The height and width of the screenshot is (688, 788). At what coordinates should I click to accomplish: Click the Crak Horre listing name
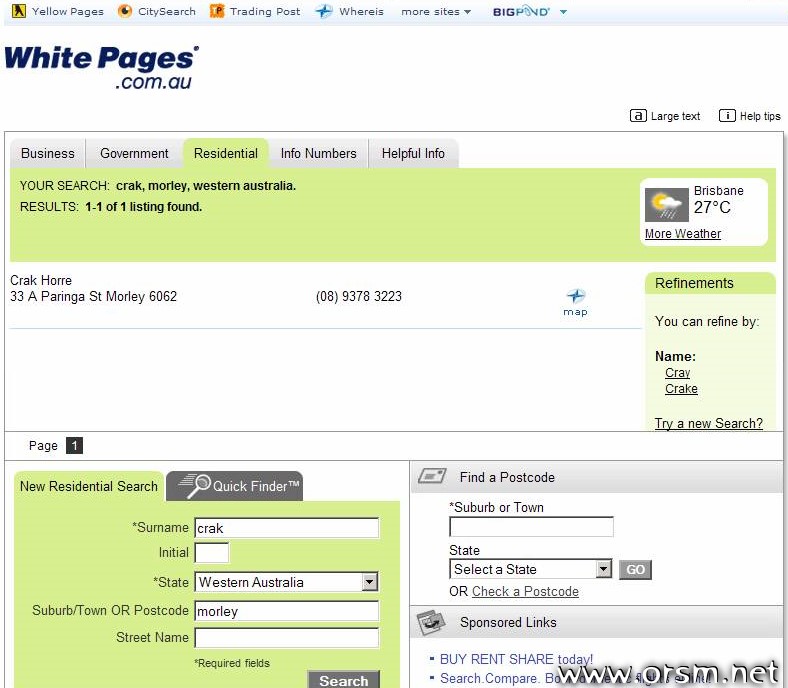pos(41,280)
